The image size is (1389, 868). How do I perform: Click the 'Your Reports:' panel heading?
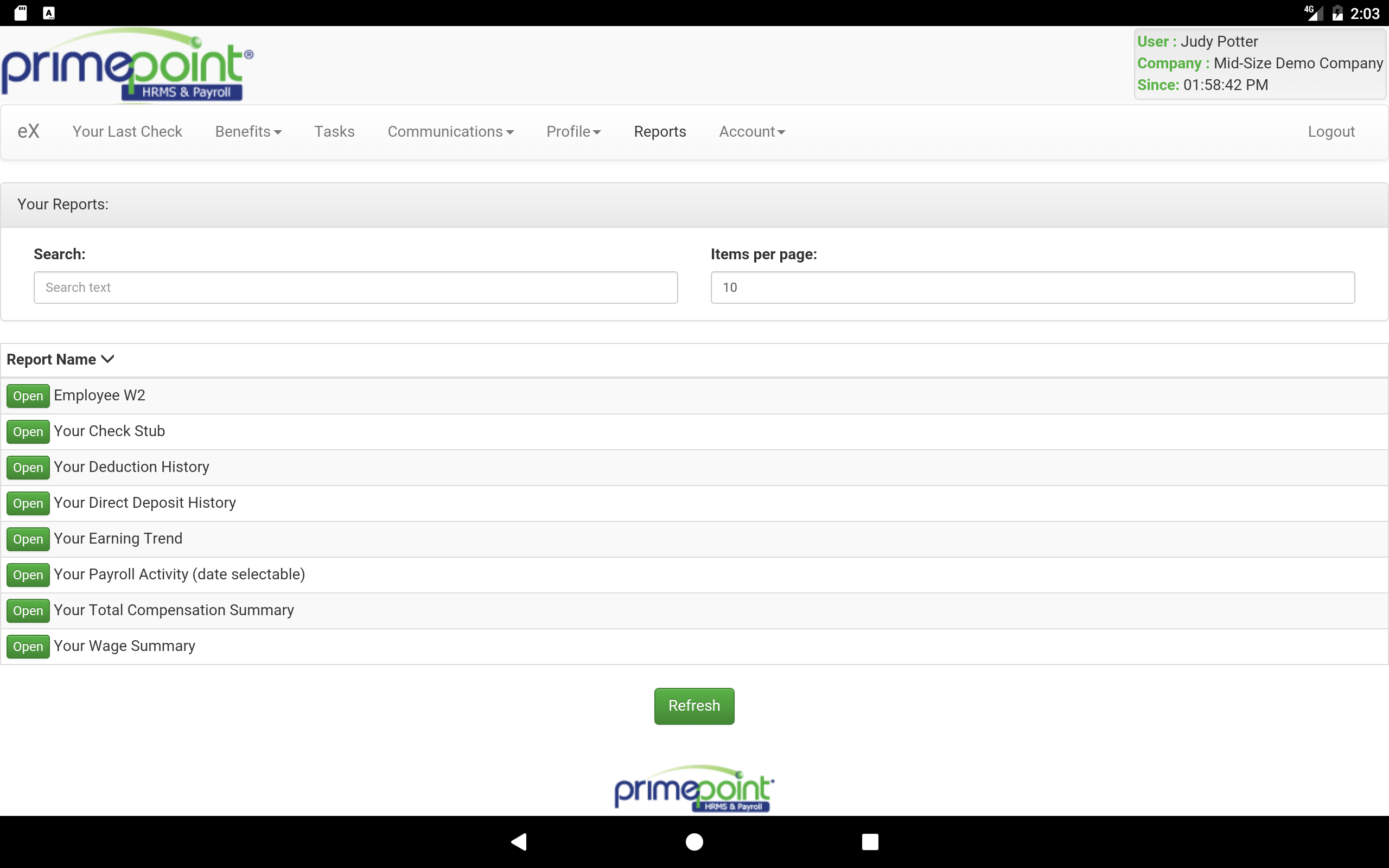tap(62, 205)
